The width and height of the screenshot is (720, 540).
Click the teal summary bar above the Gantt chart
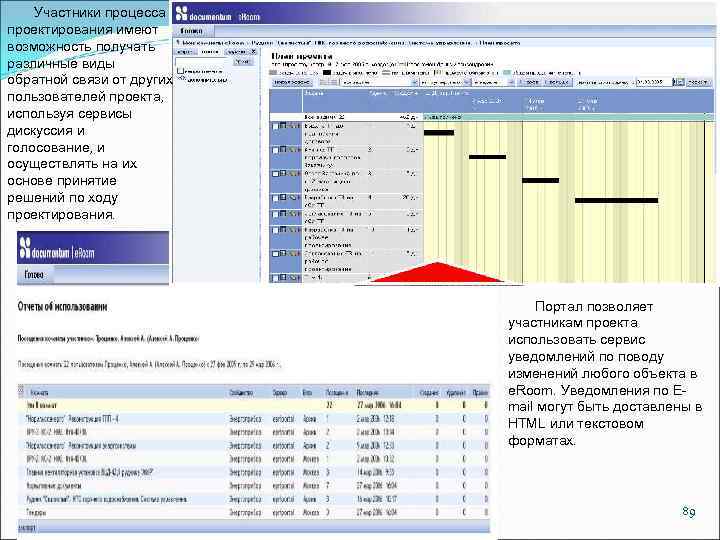click(x=568, y=117)
